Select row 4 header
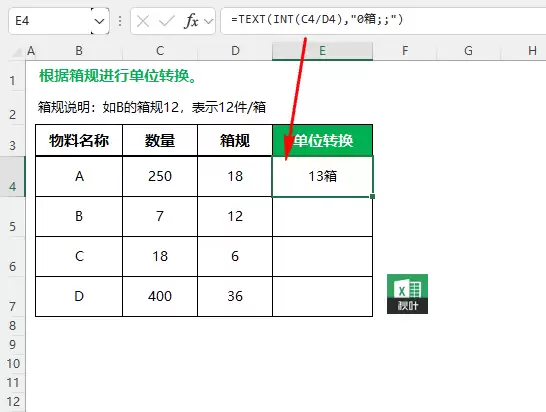The image size is (546, 412). [x=13, y=176]
